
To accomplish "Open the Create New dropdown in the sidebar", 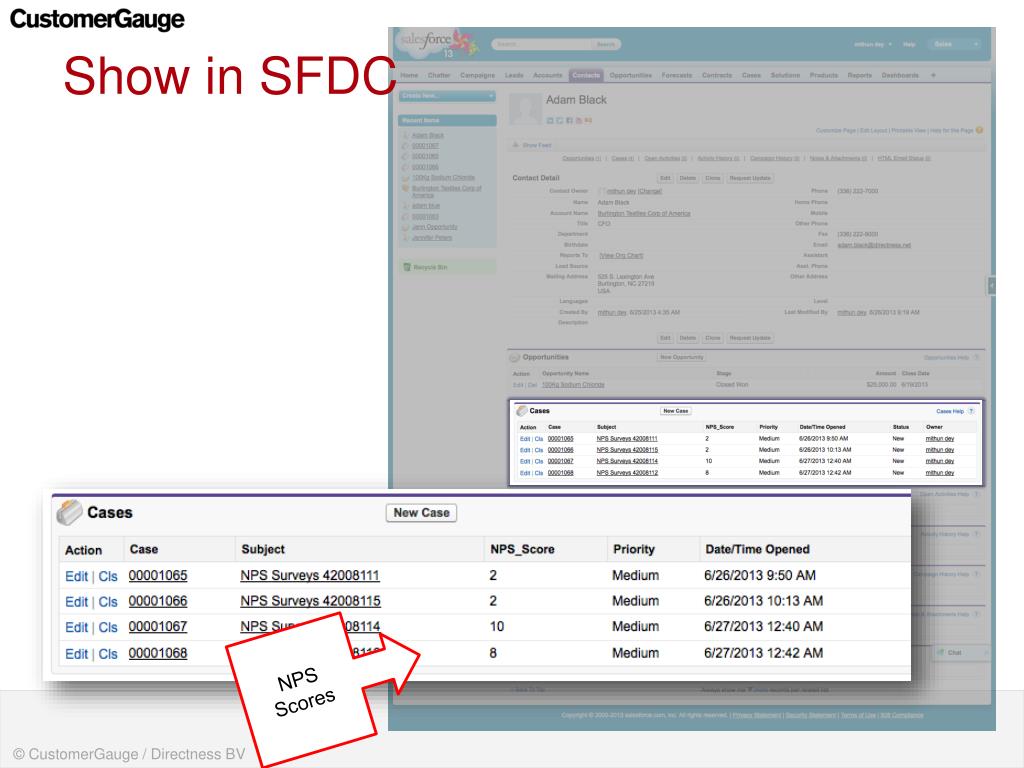I will click(x=447, y=96).
